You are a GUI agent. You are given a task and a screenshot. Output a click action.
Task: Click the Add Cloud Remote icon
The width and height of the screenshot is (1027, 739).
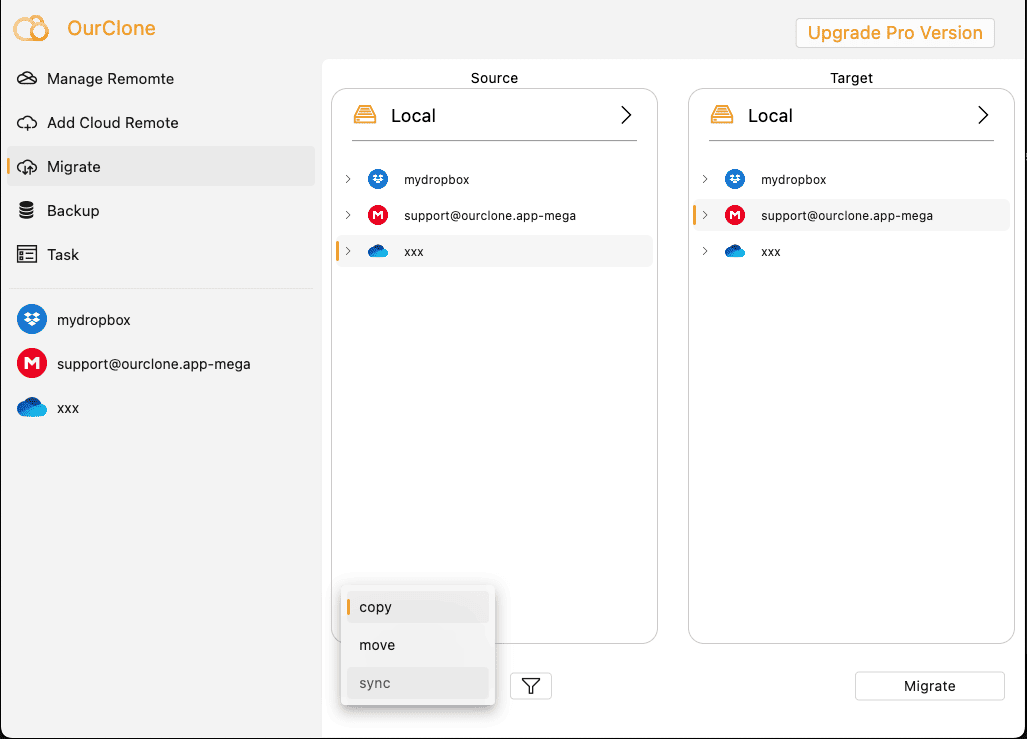click(27, 123)
